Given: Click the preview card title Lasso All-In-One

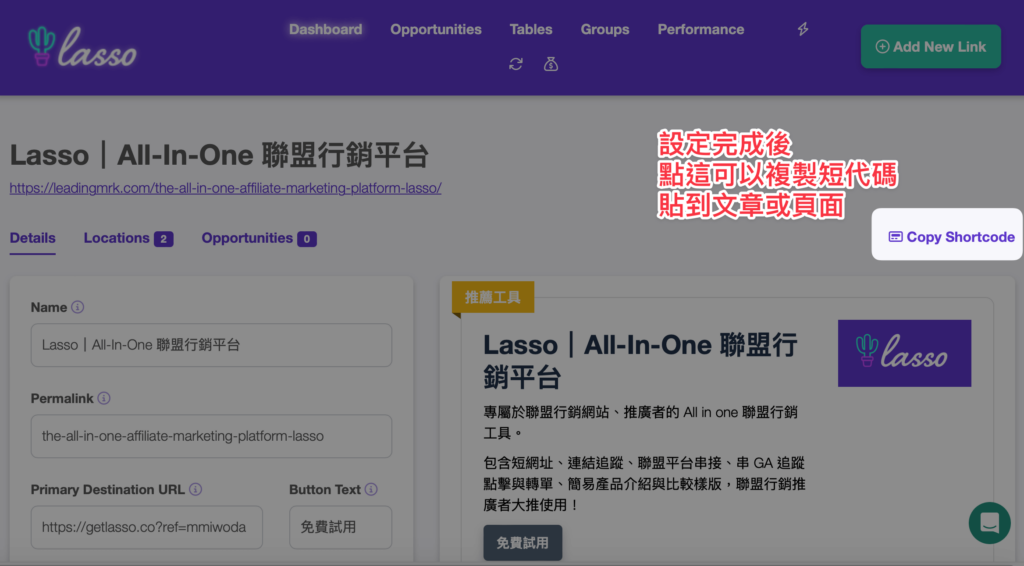Looking at the screenshot, I should [x=640, y=360].
